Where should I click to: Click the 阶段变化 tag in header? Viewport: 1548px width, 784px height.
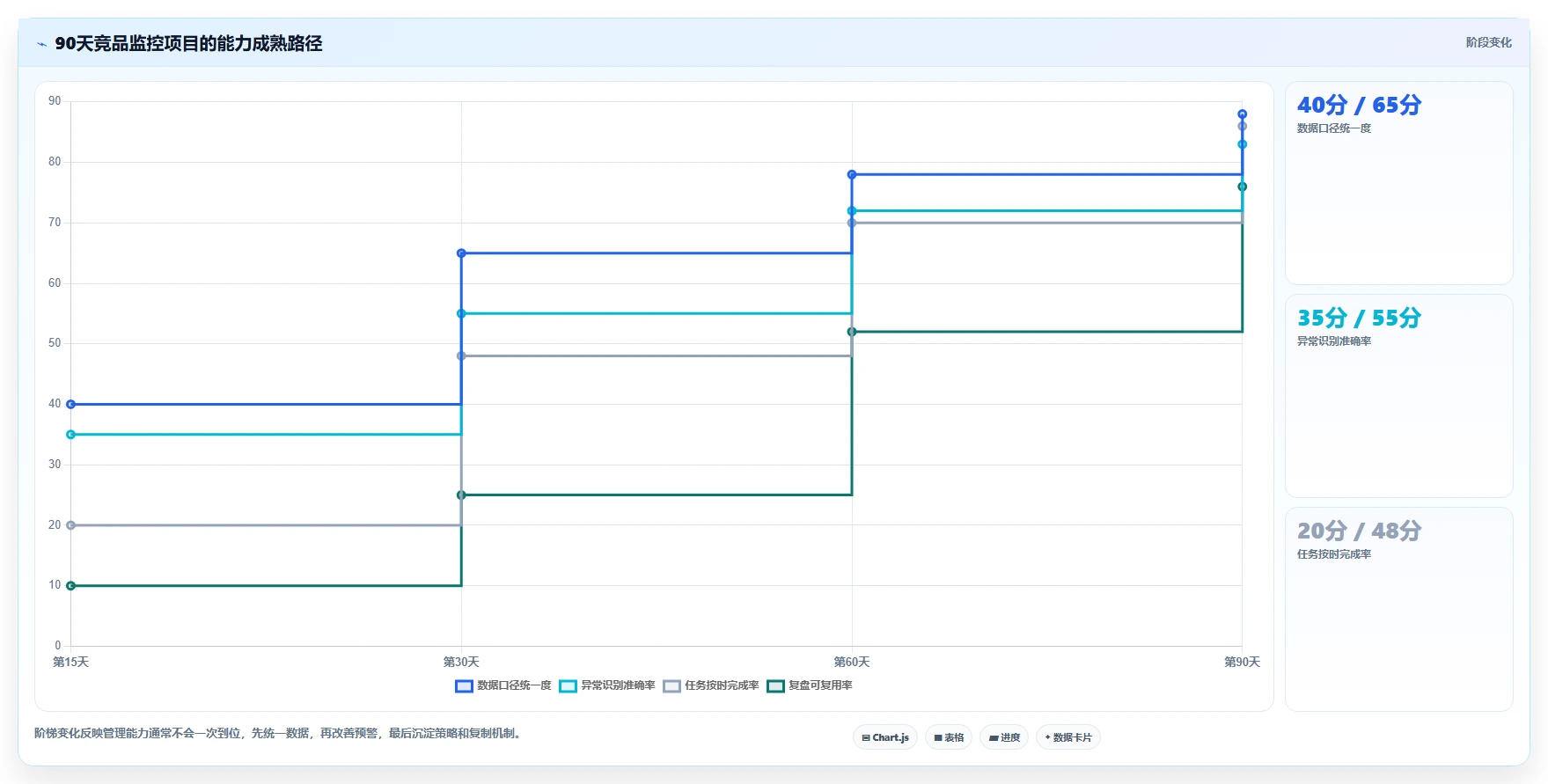(x=1488, y=42)
